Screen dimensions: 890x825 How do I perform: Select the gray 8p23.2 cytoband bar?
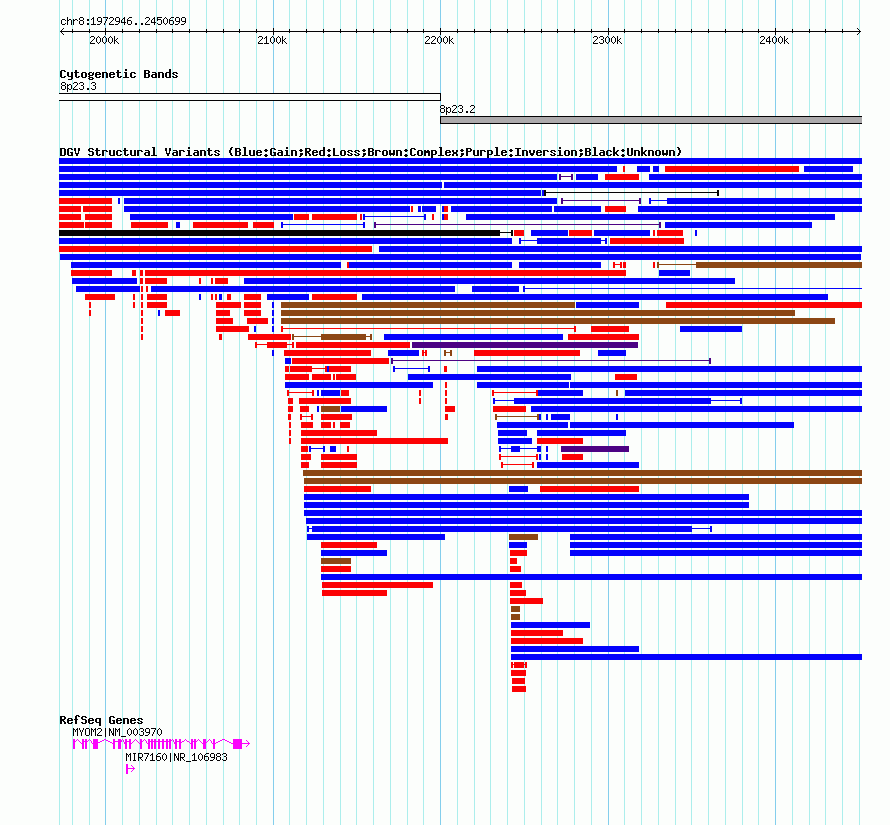tap(651, 120)
